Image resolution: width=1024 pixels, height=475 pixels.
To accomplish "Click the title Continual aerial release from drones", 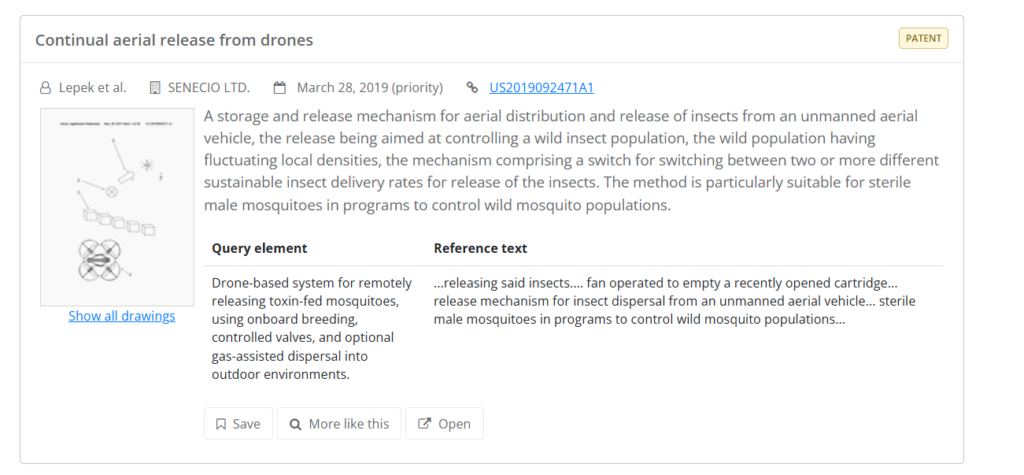I will tap(174, 40).
